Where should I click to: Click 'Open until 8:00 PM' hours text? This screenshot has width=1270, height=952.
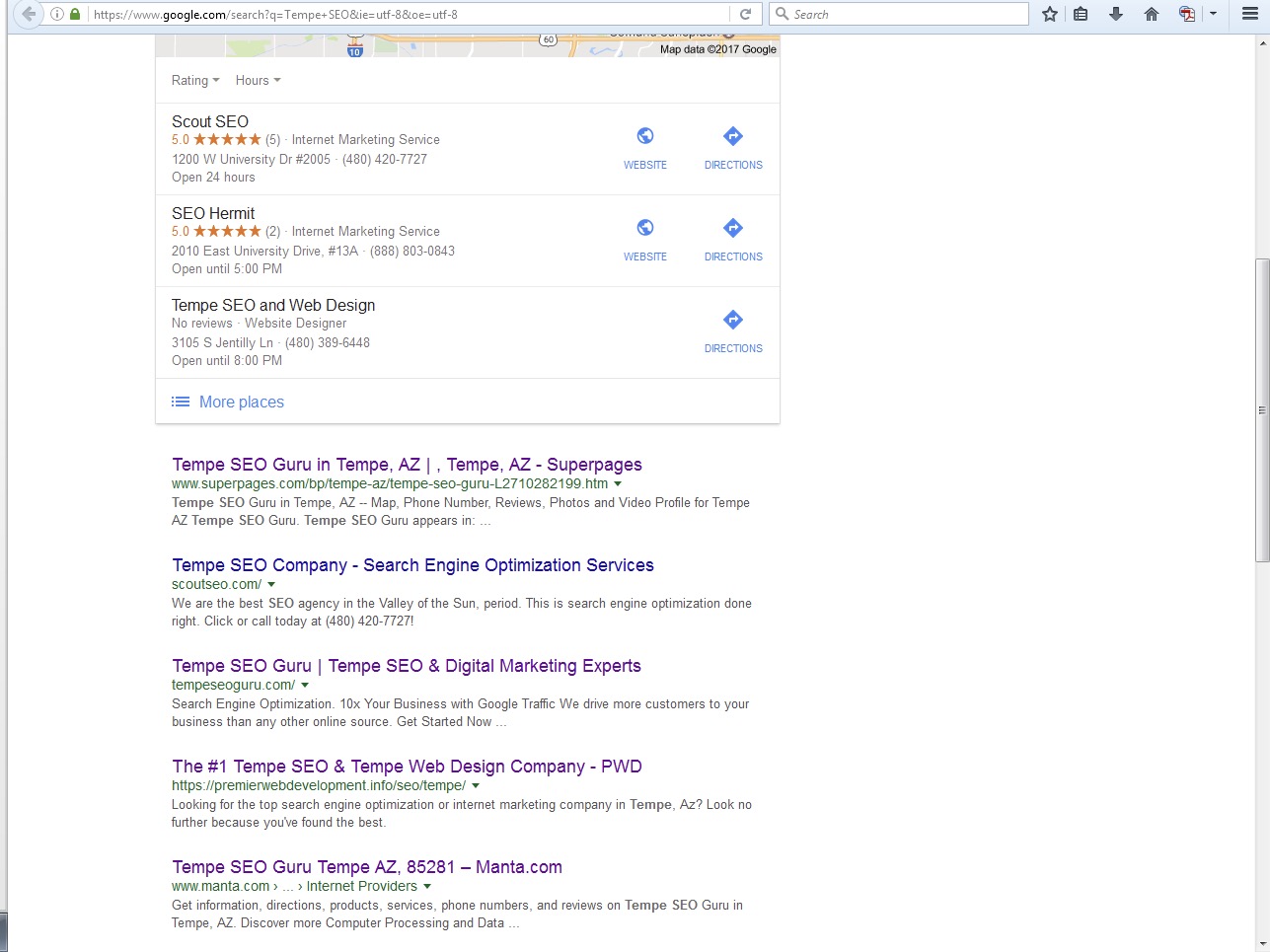(227, 360)
